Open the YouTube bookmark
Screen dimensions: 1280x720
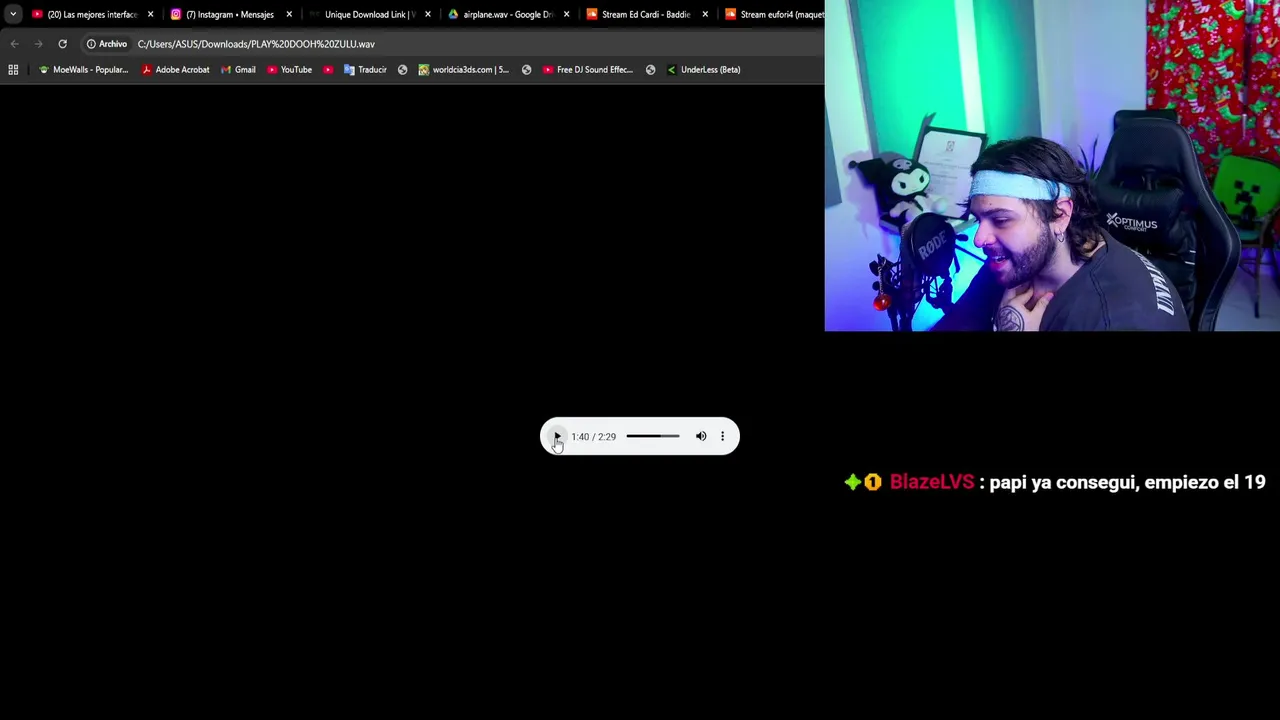[x=289, y=70]
